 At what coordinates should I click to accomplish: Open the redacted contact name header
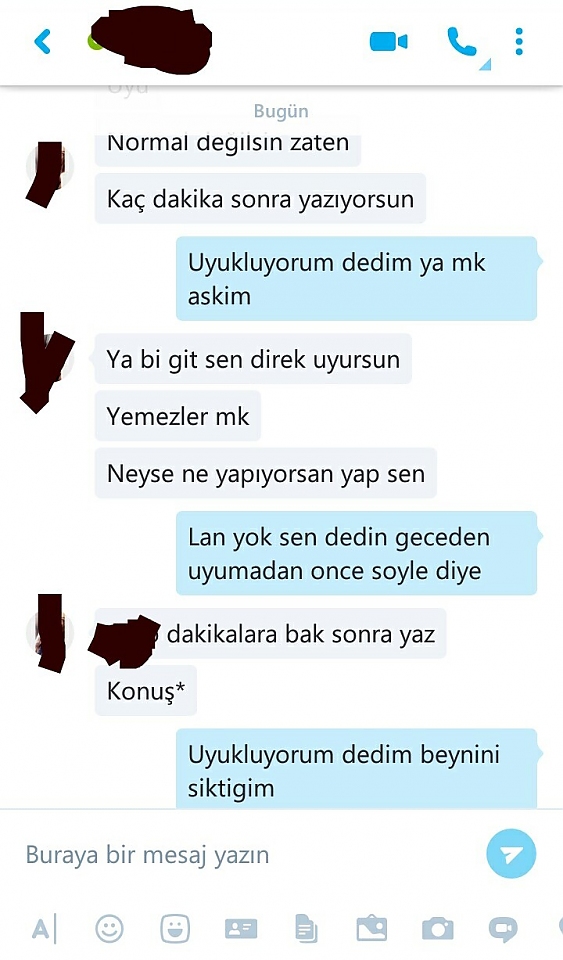coord(150,42)
